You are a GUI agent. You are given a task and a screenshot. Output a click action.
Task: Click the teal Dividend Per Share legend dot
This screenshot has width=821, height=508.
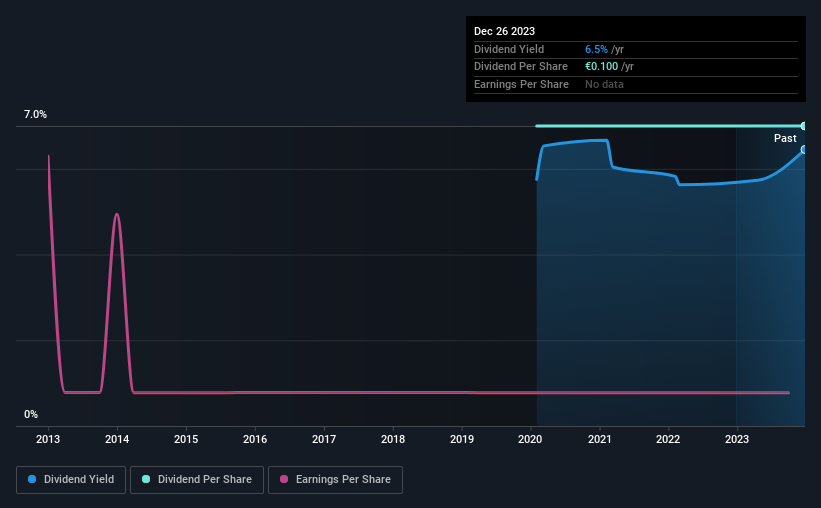point(146,479)
